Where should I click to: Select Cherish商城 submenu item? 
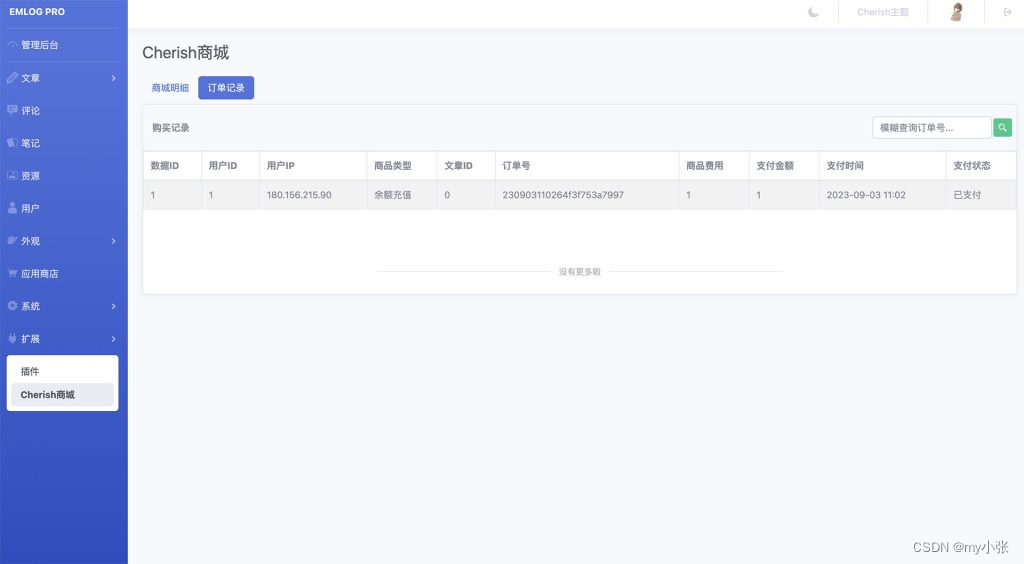63,395
